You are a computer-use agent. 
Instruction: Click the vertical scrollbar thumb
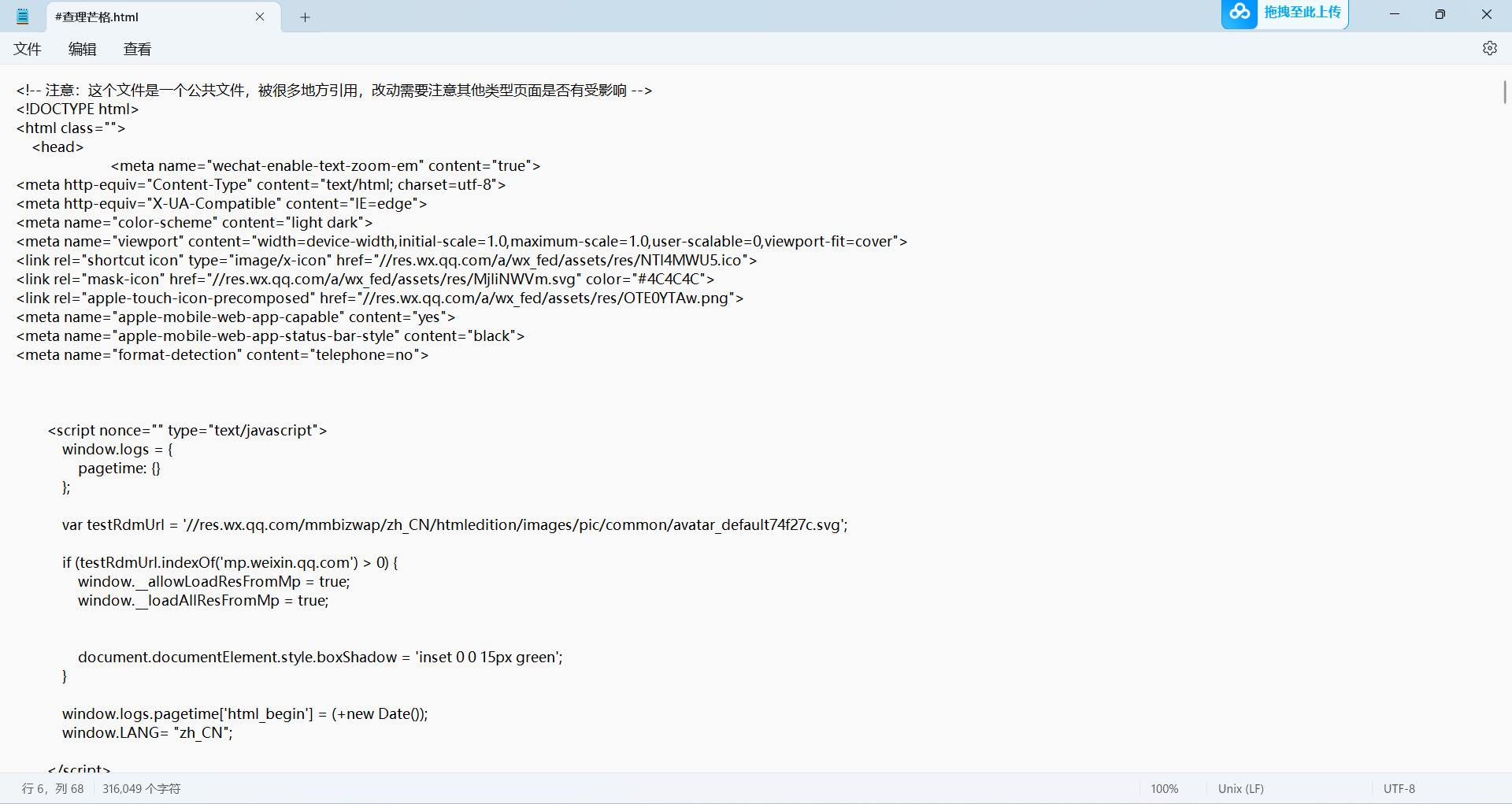[x=1504, y=92]
